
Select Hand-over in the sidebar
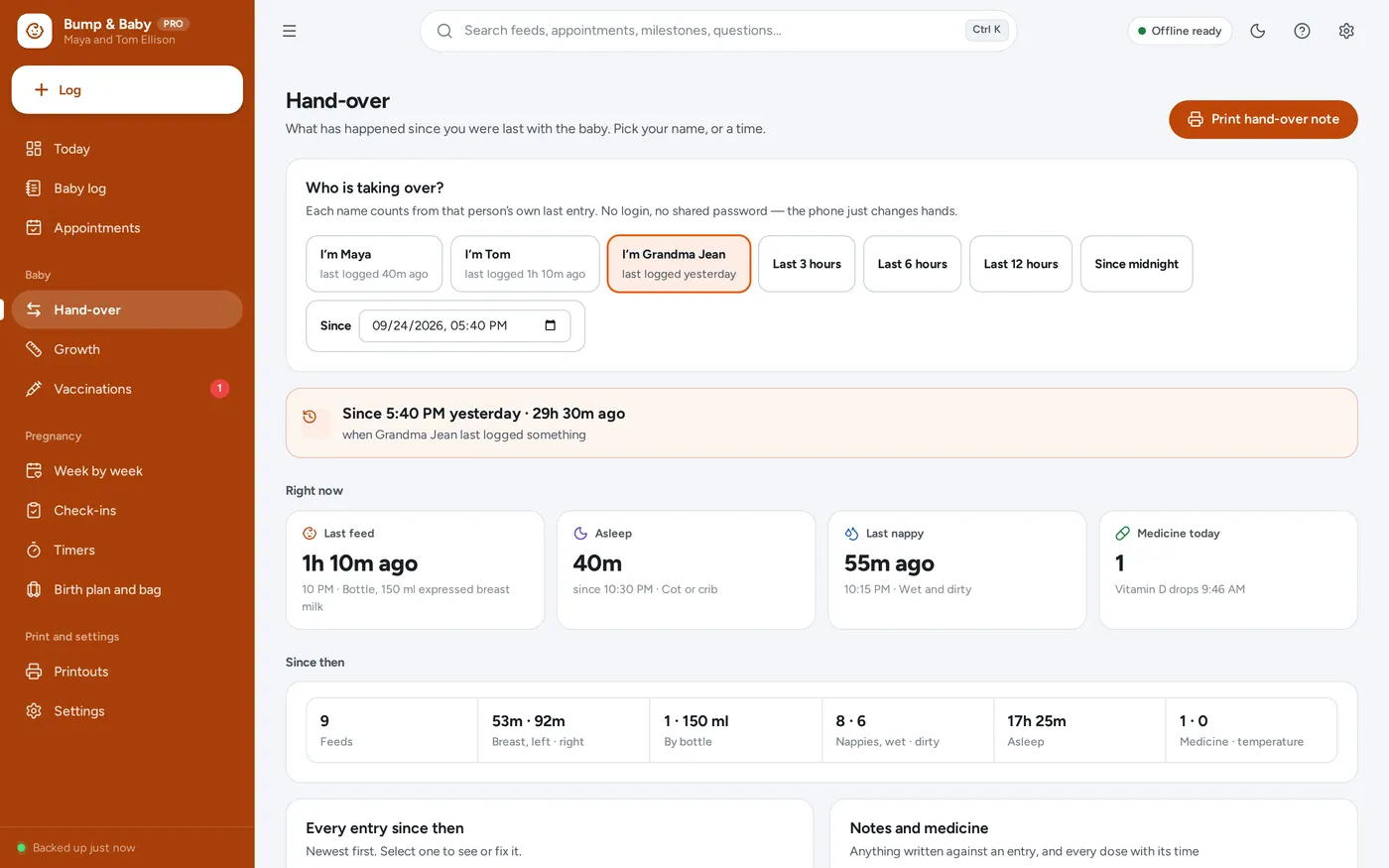pyautogui.click(x=127, y=310)
